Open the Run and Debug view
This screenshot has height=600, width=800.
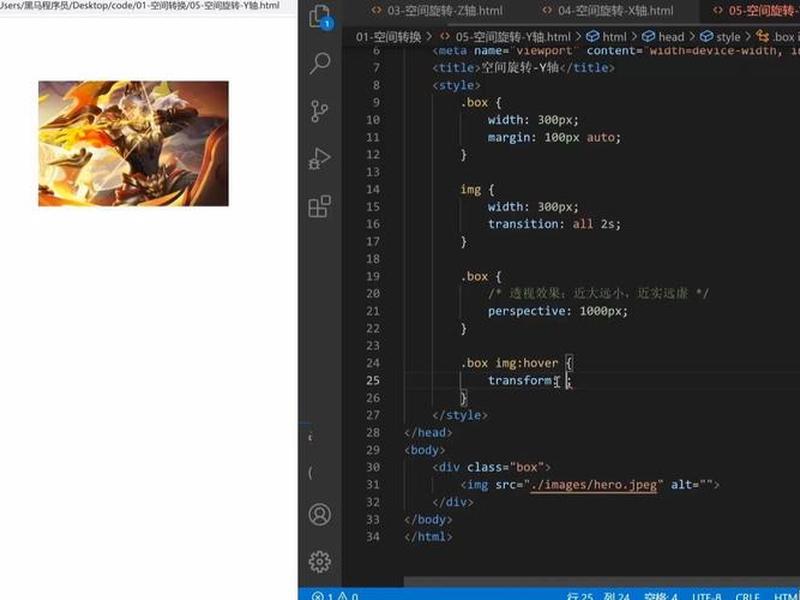pyautogui.click(x=320, y=158)
